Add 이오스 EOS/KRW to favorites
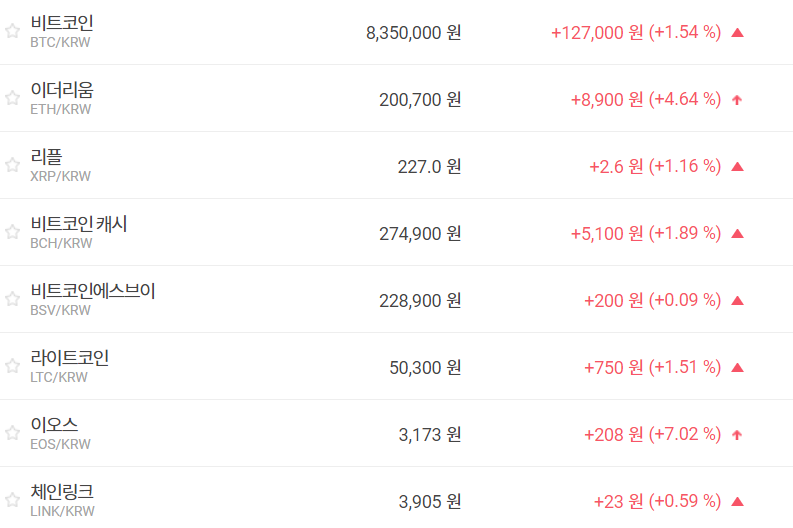 click(12, 433)
